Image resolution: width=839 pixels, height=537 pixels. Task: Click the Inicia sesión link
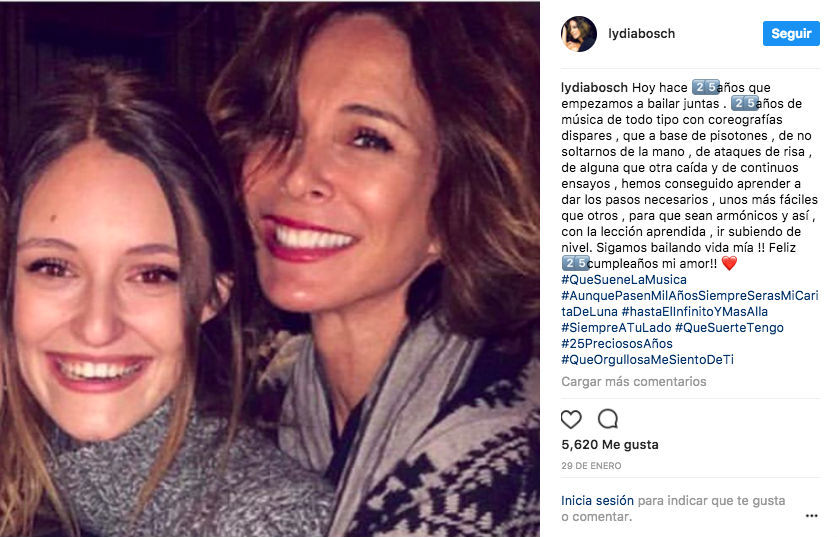coord(597,500)
